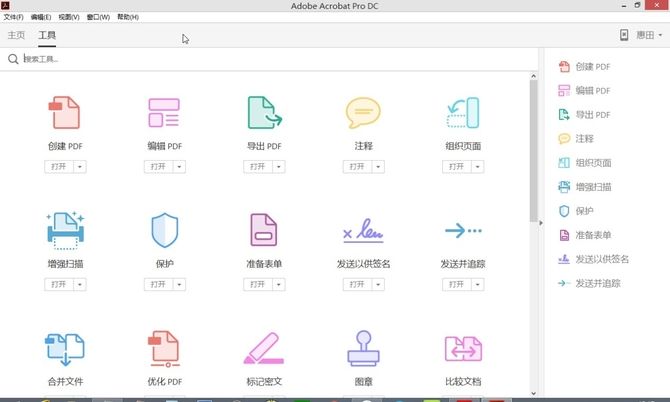This screenshot has height=402, width=670.
Task: Click 打开 button under 组织页面
Action: pos(457,167)
